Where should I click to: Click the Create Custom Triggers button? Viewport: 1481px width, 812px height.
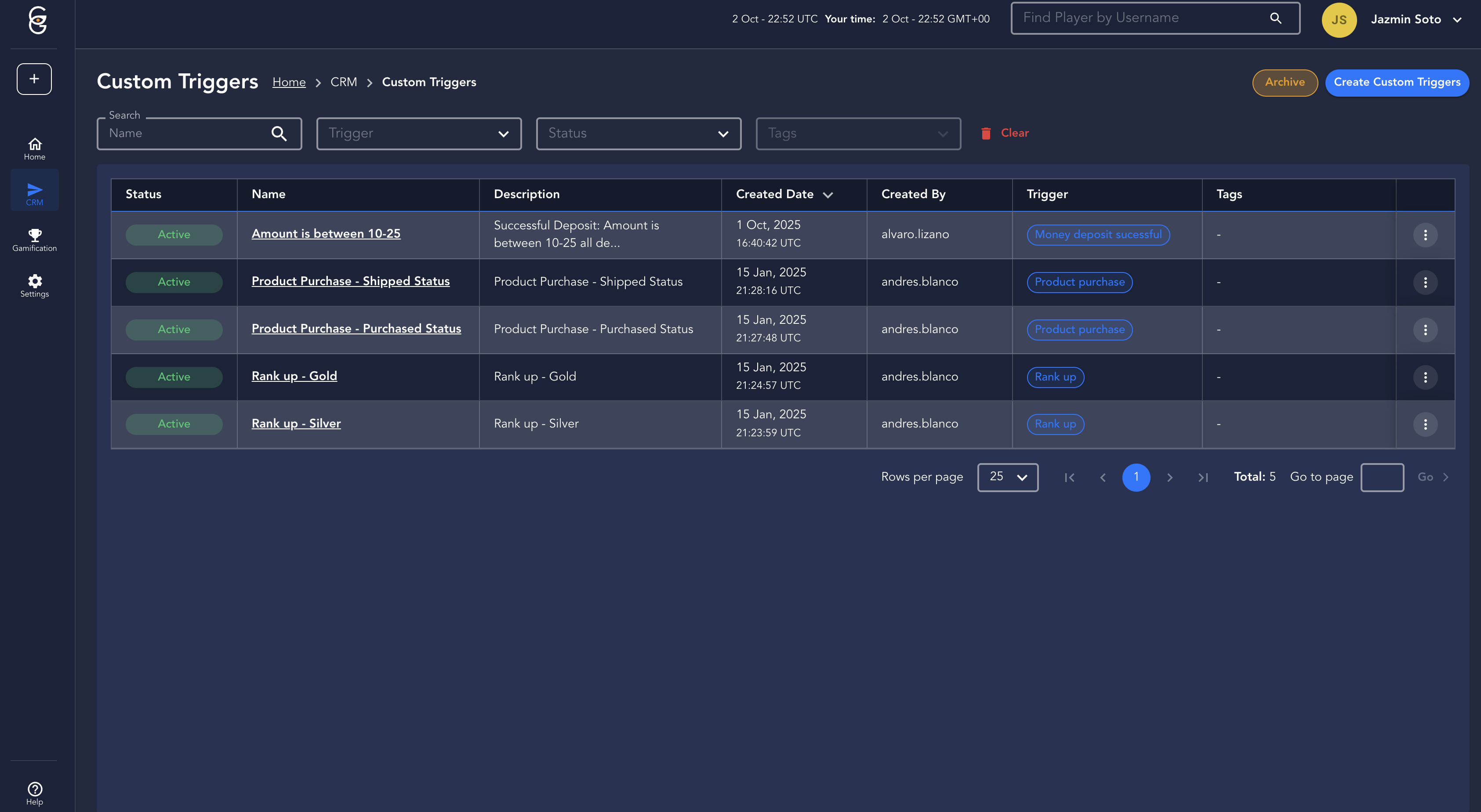click(x=1397, y=82)
